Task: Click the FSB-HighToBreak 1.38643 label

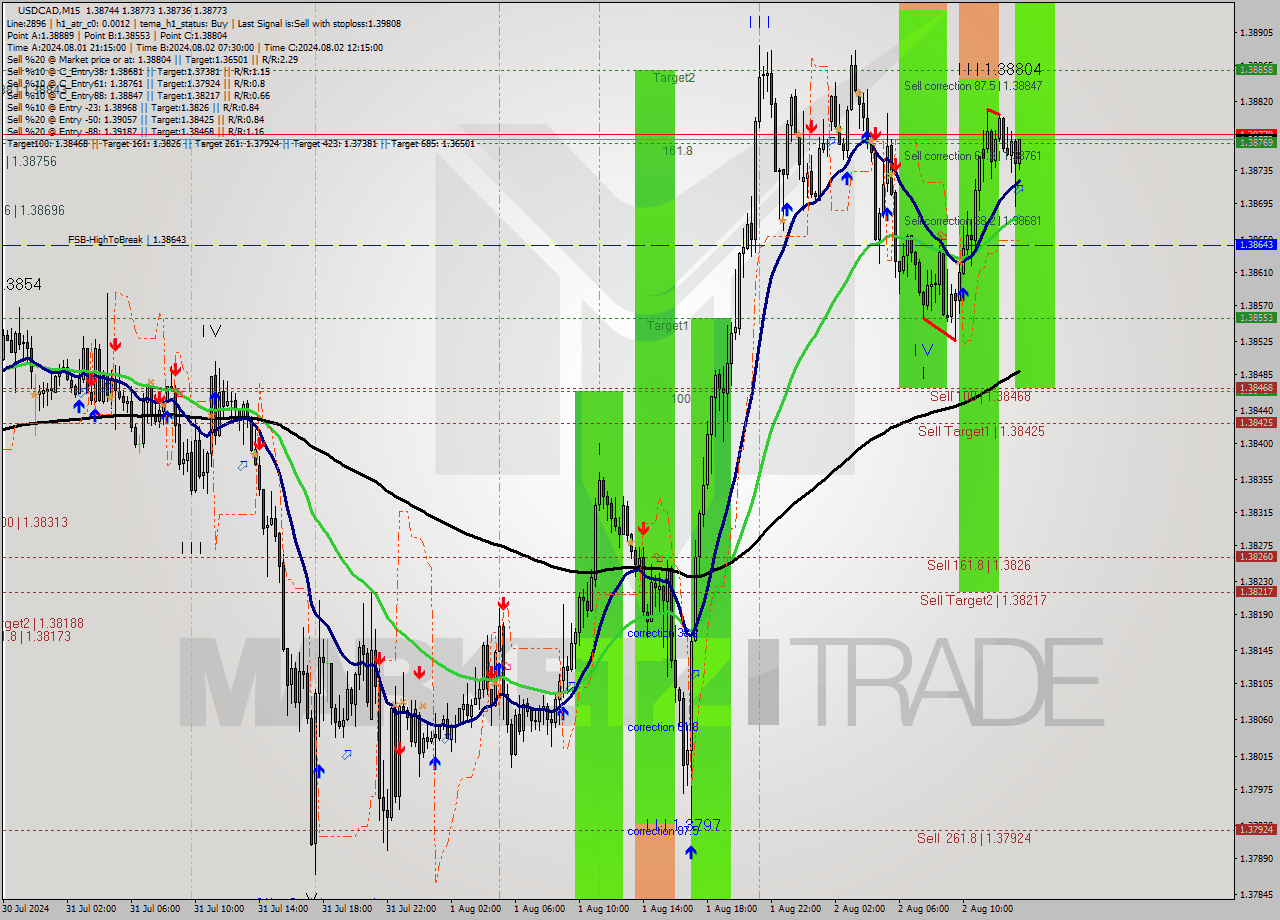Action: click(127, 240)
